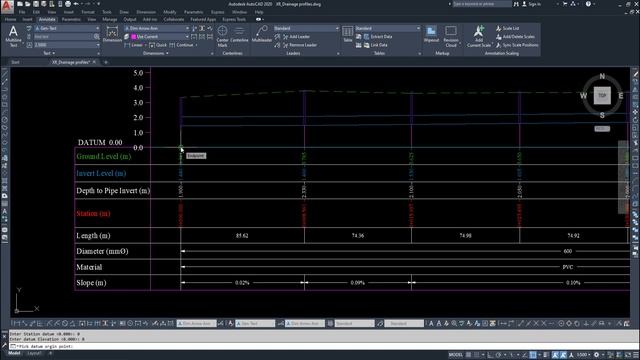Toggle auto-scale annotation icon in status bar
The width and height of the screenshot is (640, 360).
564,355
